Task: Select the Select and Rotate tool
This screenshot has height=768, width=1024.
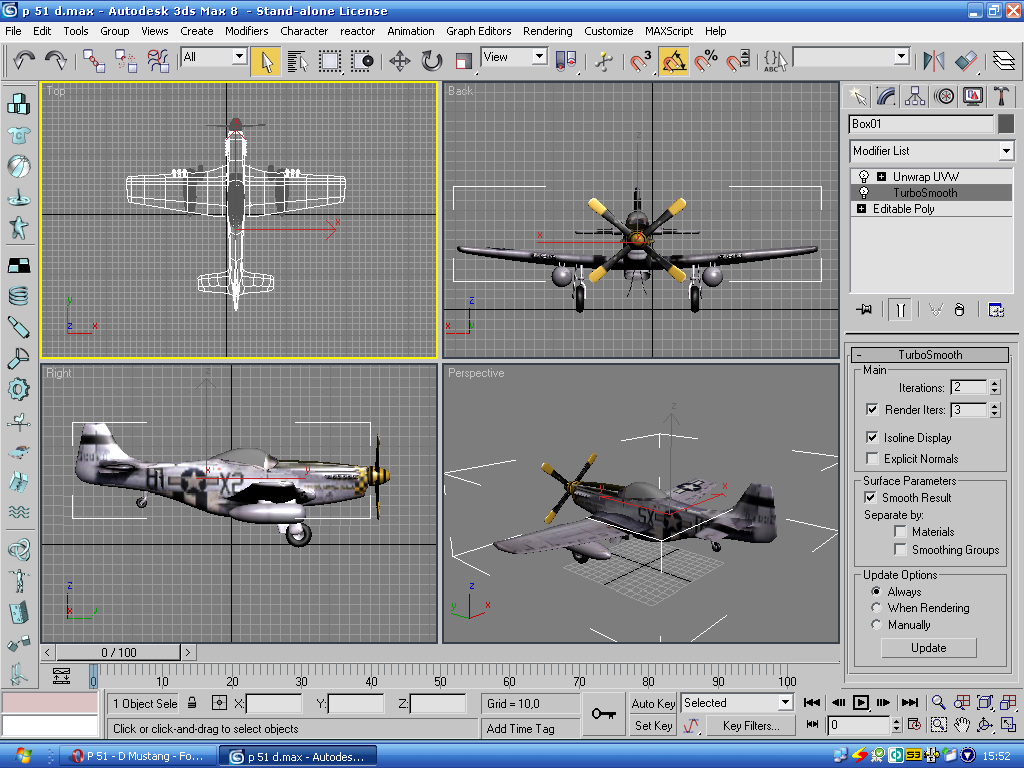Action: pyautogui.click(x=431, y=61)
